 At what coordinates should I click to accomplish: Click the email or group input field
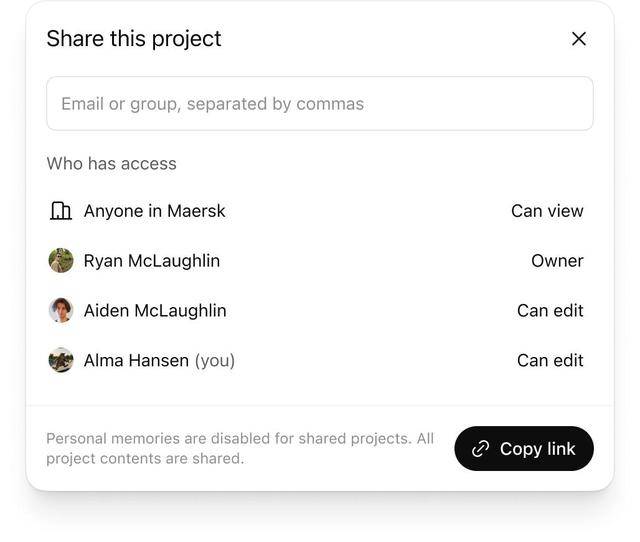pyautogui.click(x=319, y=104)
